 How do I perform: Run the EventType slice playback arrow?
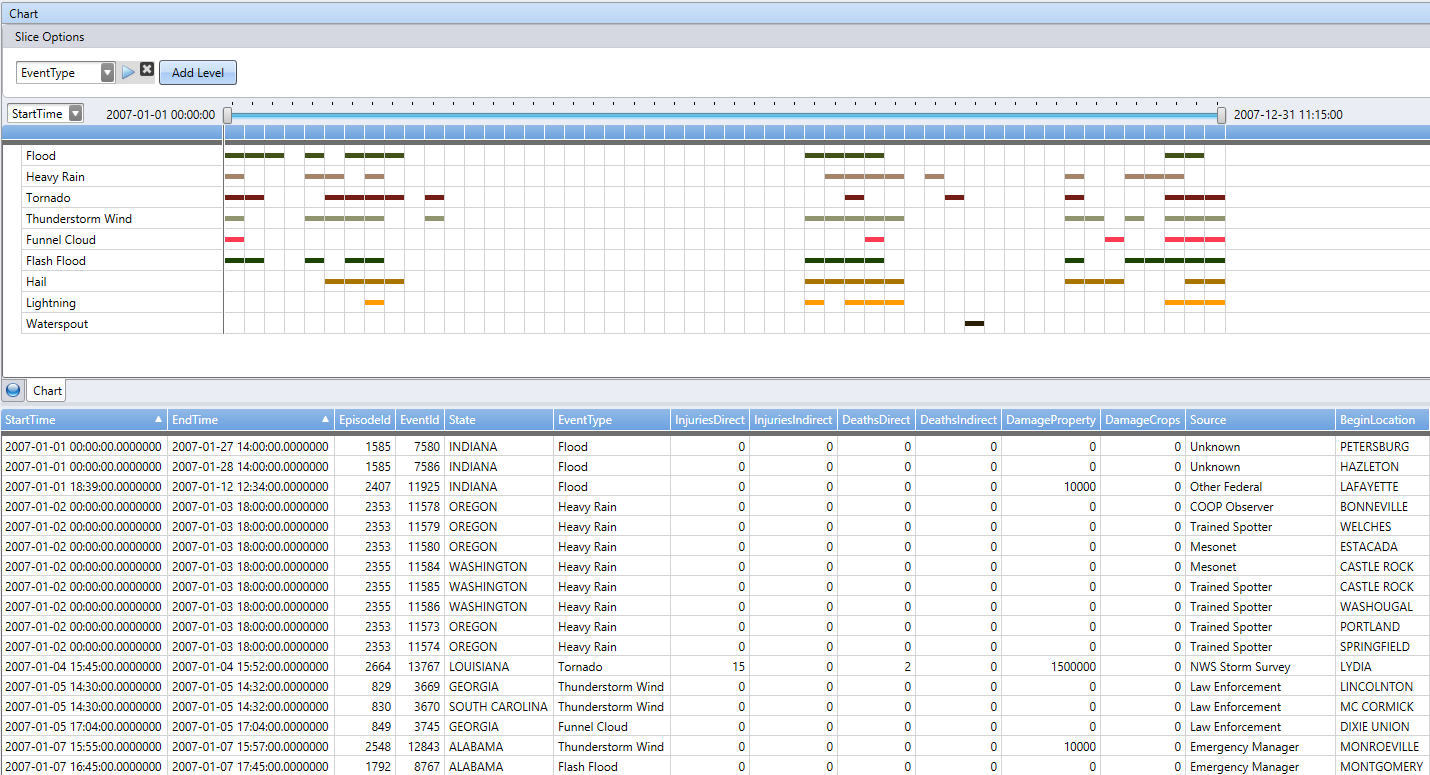(x=128, y=72)
